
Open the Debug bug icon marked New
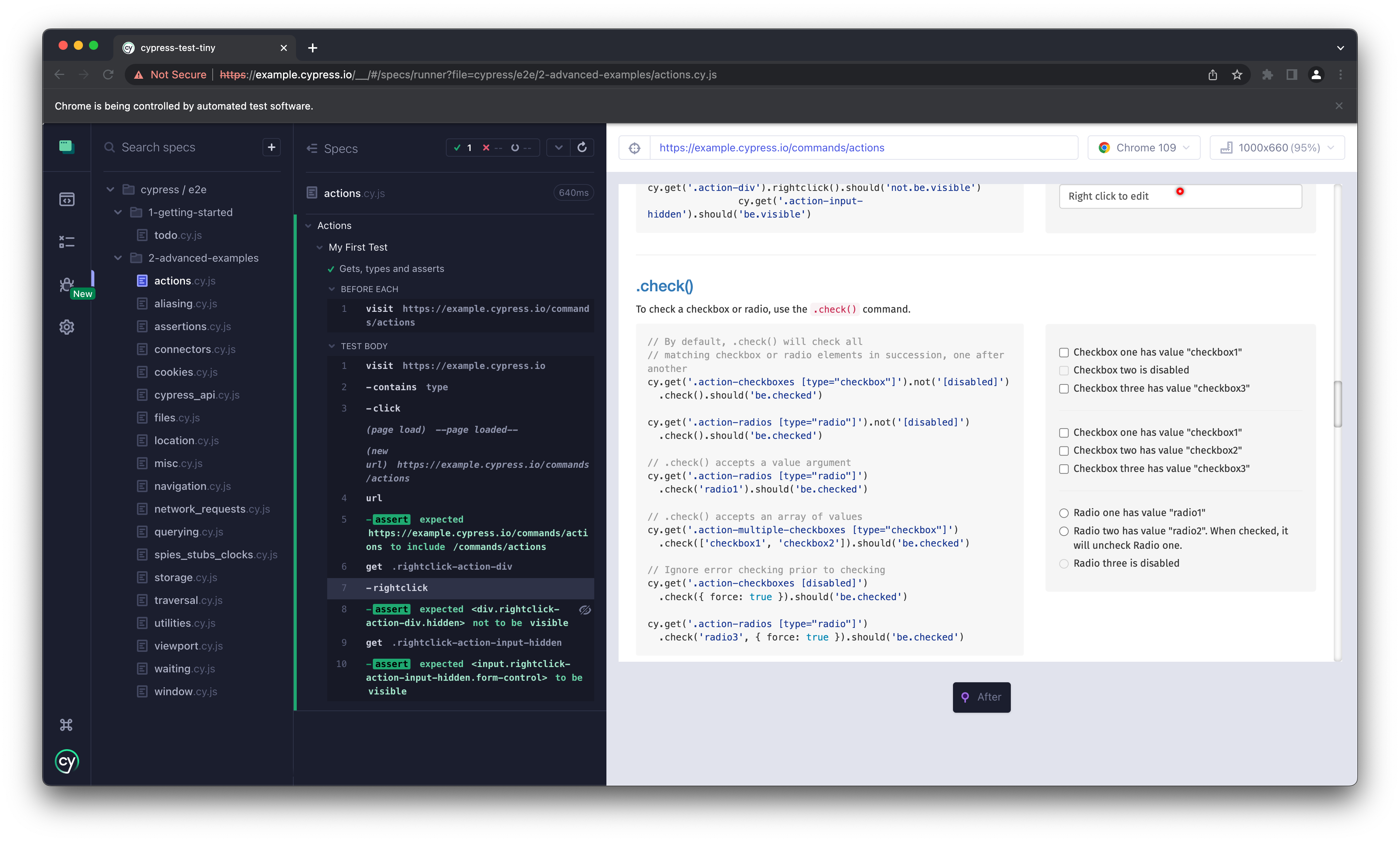click(x=67, y=284)
